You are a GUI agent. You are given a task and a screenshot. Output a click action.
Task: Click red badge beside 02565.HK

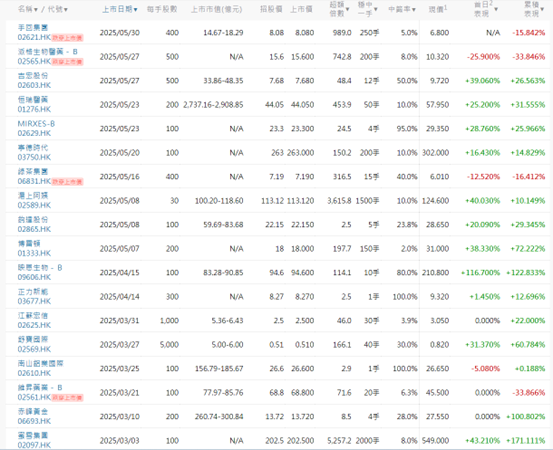67,62
